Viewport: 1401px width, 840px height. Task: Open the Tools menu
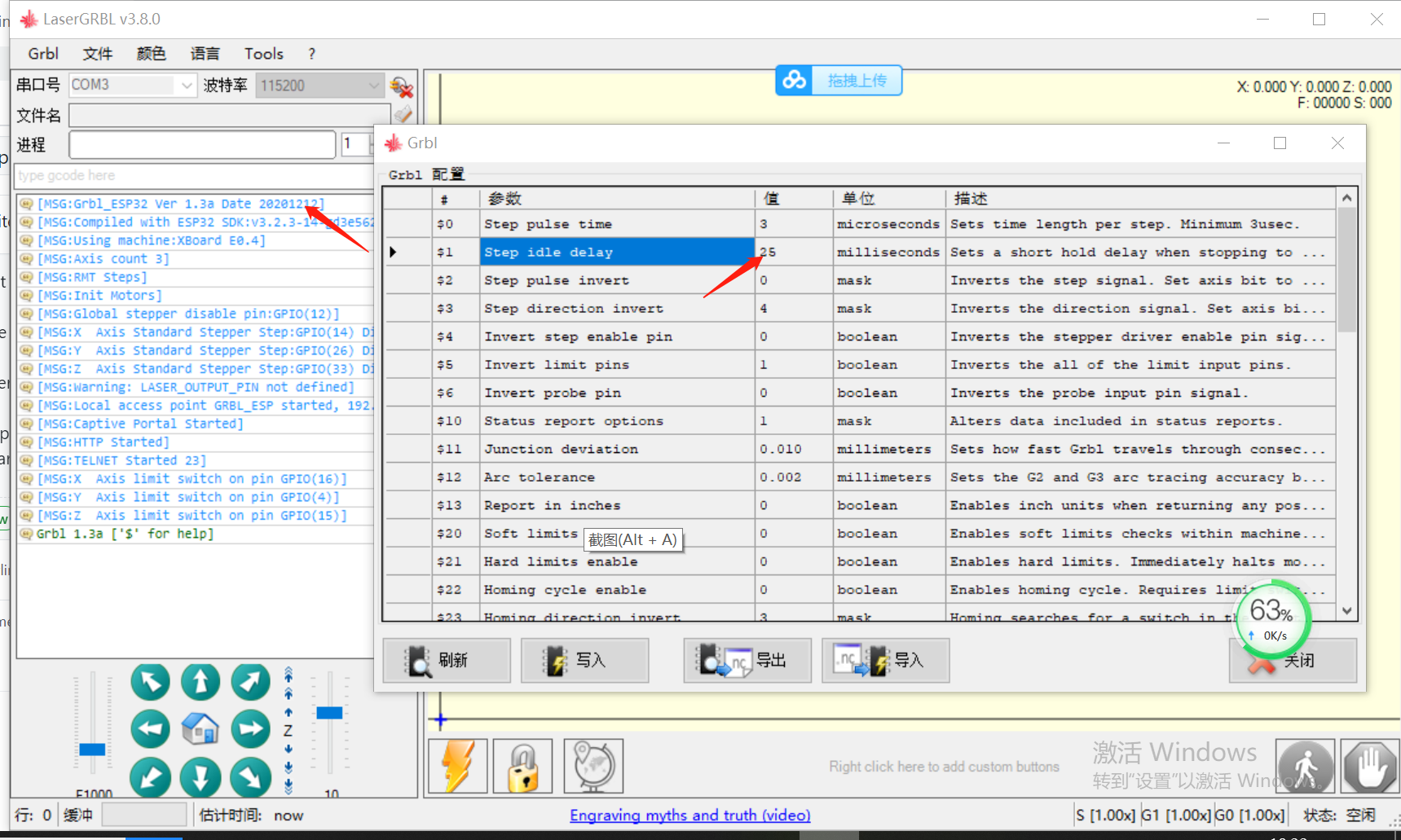click(264, 54)
